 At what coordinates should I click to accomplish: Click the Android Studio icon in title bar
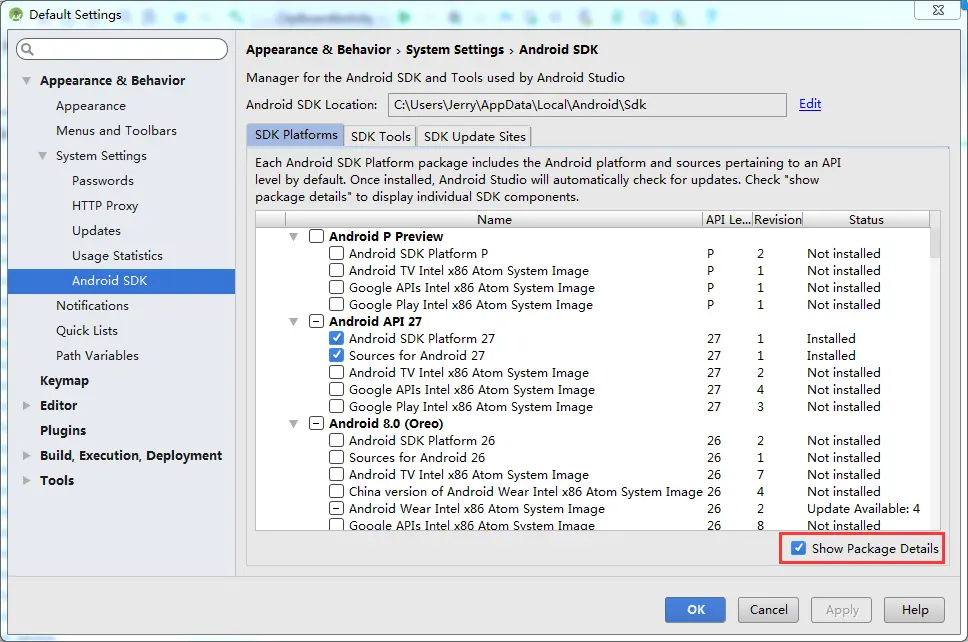click(x=15, y=14)
